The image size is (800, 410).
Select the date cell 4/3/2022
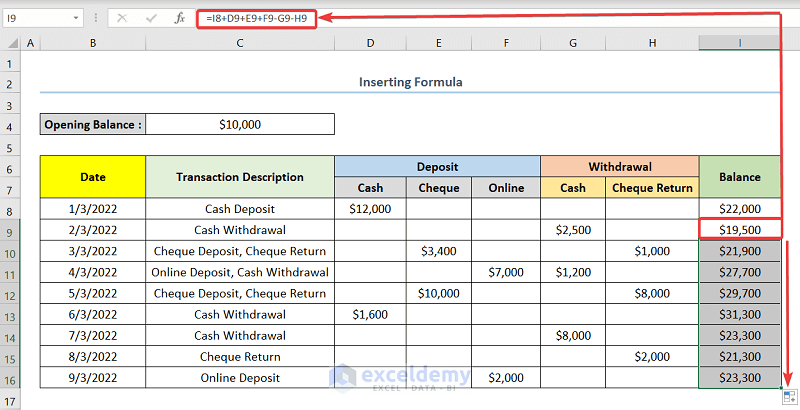coord(93,272)
